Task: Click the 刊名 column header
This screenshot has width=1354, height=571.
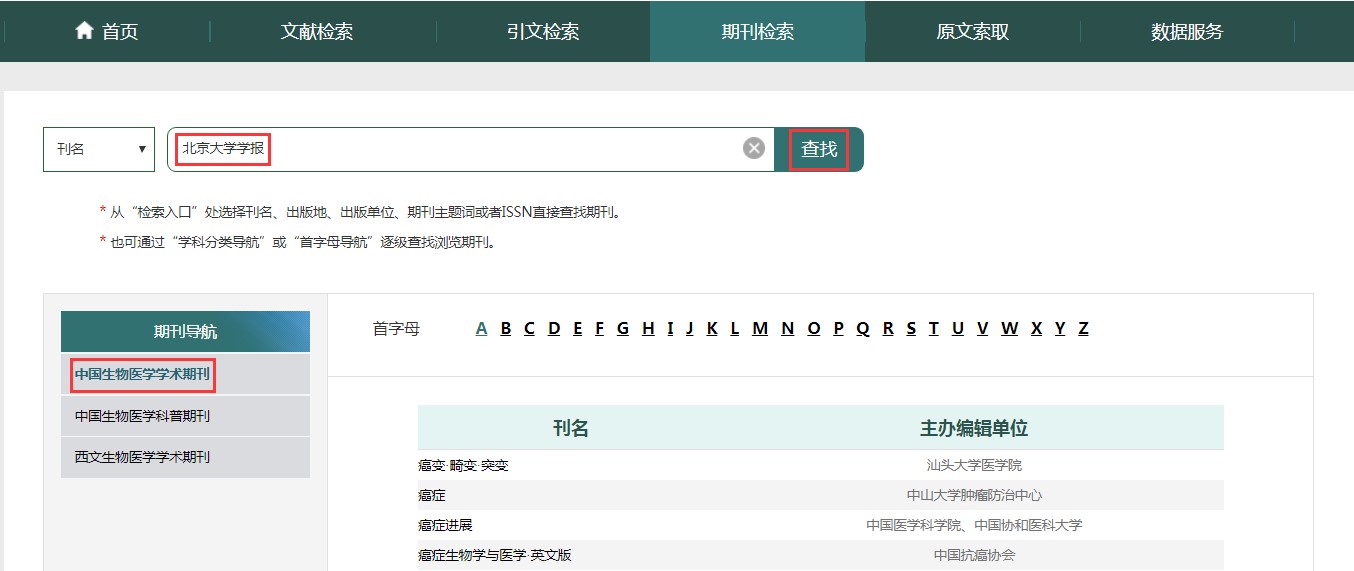Action: [571, 429]
